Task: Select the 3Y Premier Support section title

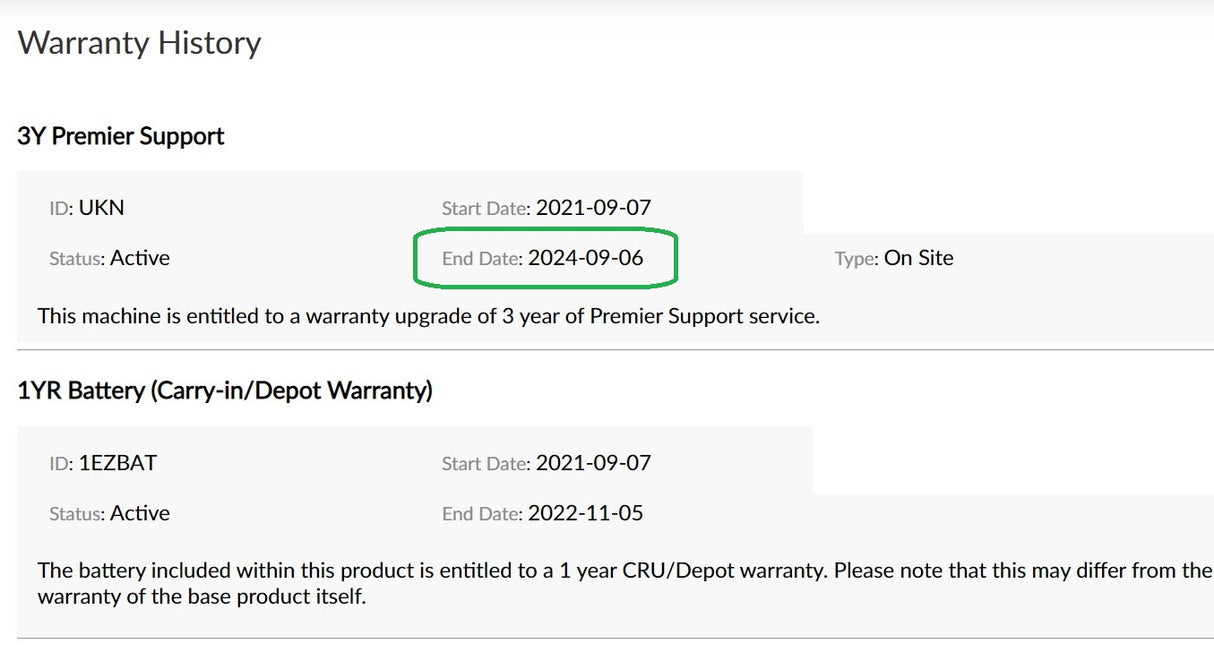Action: [x=121, y=136]
